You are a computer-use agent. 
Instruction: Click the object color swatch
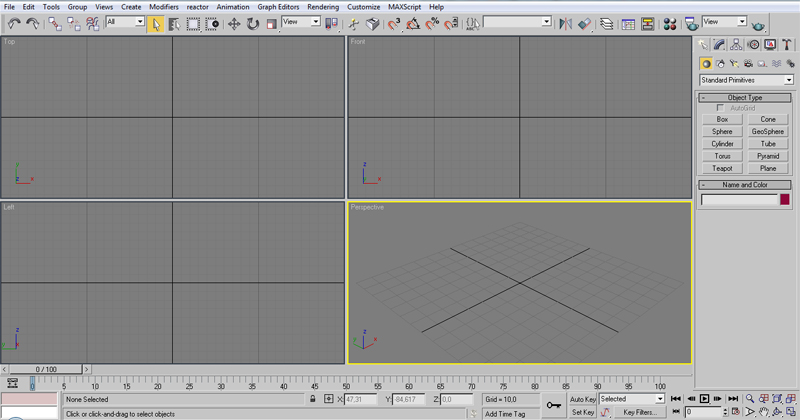pyautogui.click(x=785, y=200)
